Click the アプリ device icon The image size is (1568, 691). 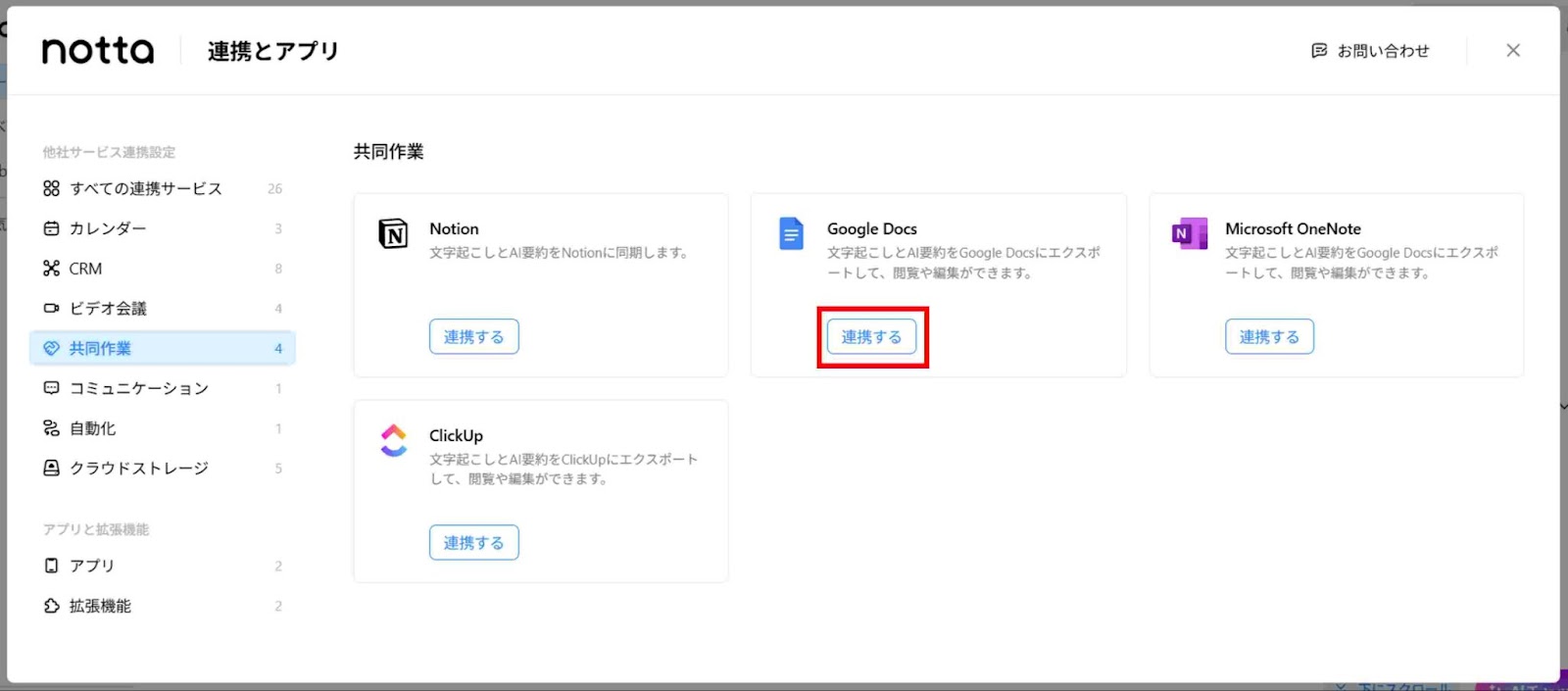click(x=52, y=566)
